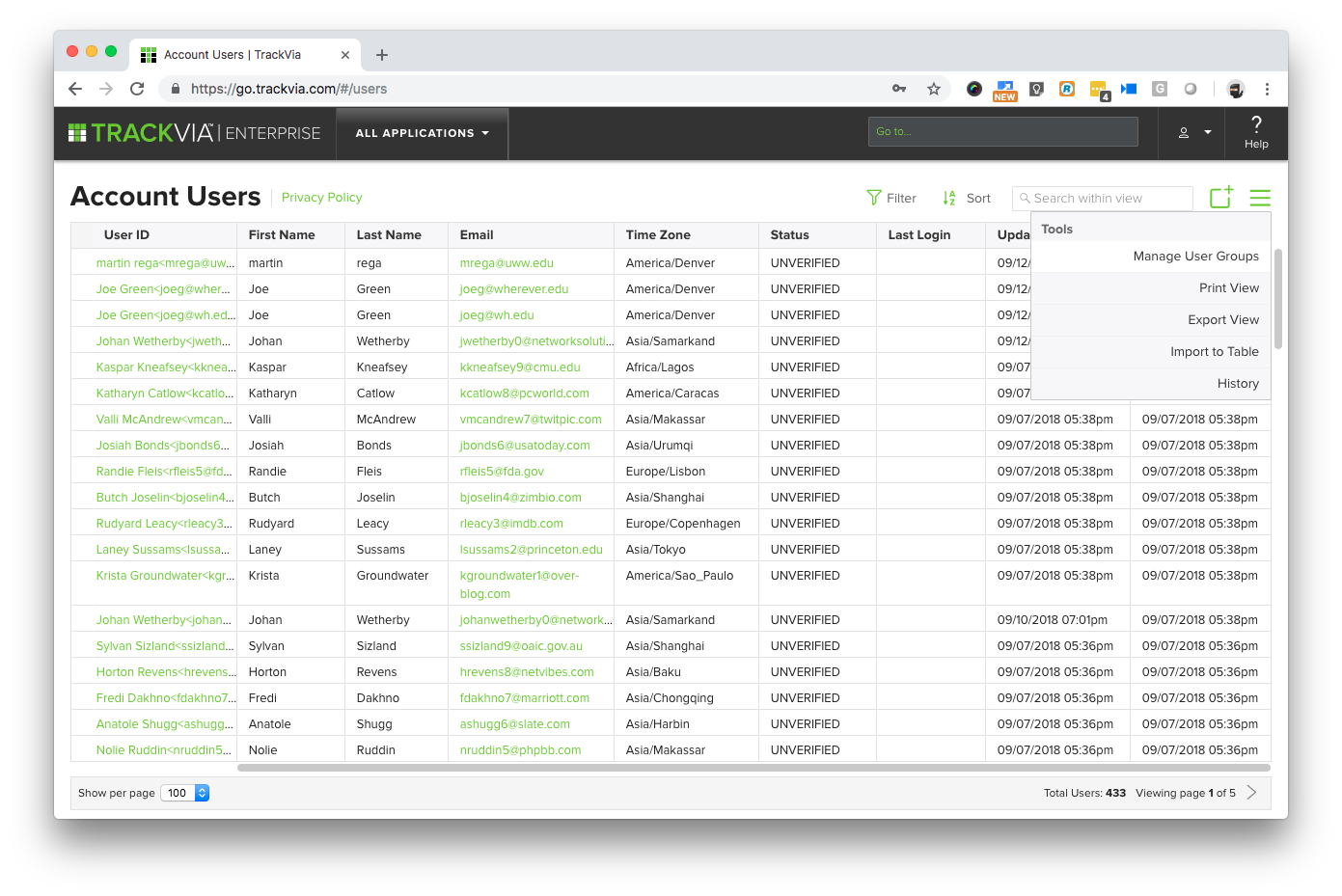Switch to Account Users browser tab
Screen dimensions: 1342x896
[245, 55]
